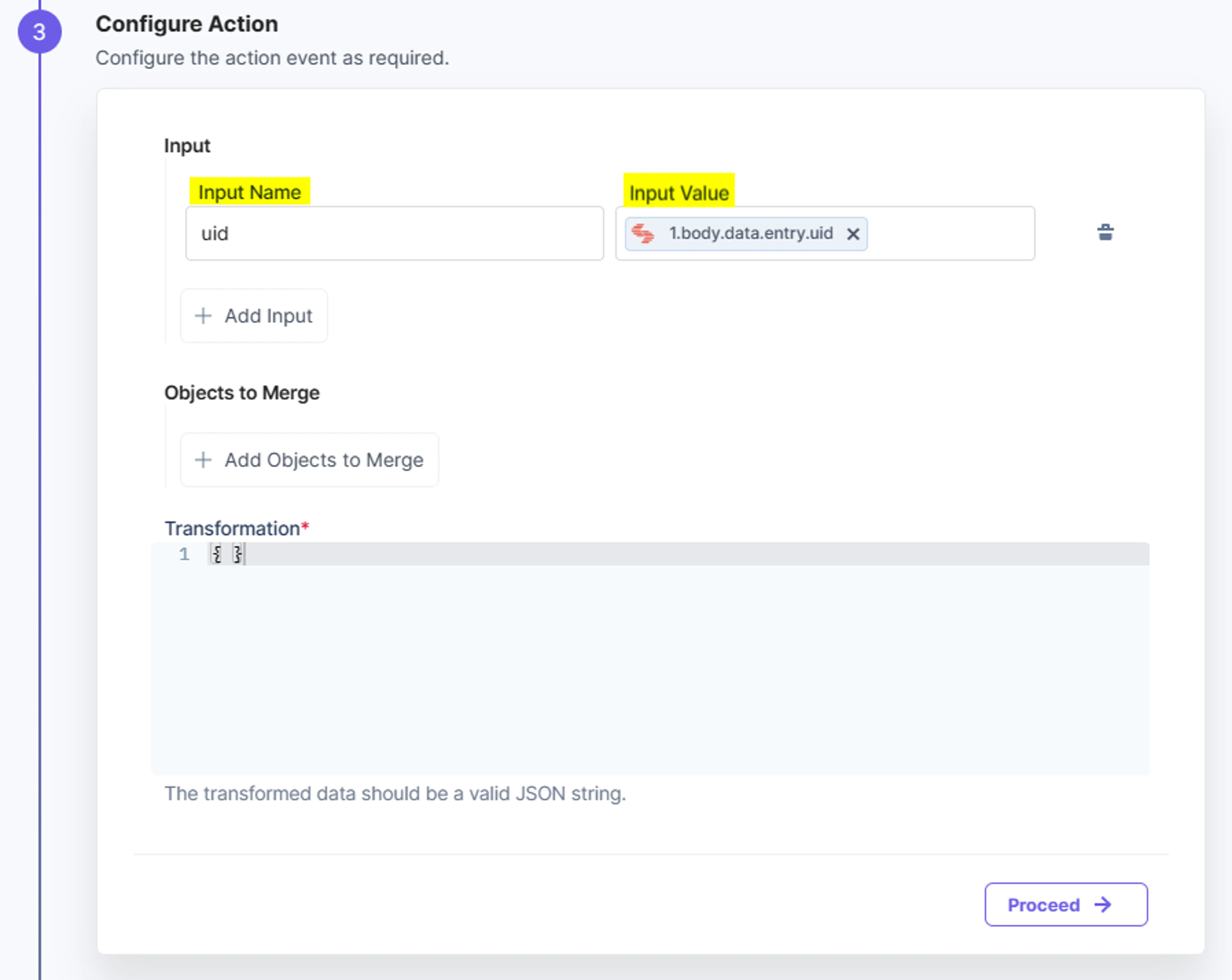Click the Transformation field label
The width and height of the screenshot is (1232, 980).
click(x=236, y=528)
